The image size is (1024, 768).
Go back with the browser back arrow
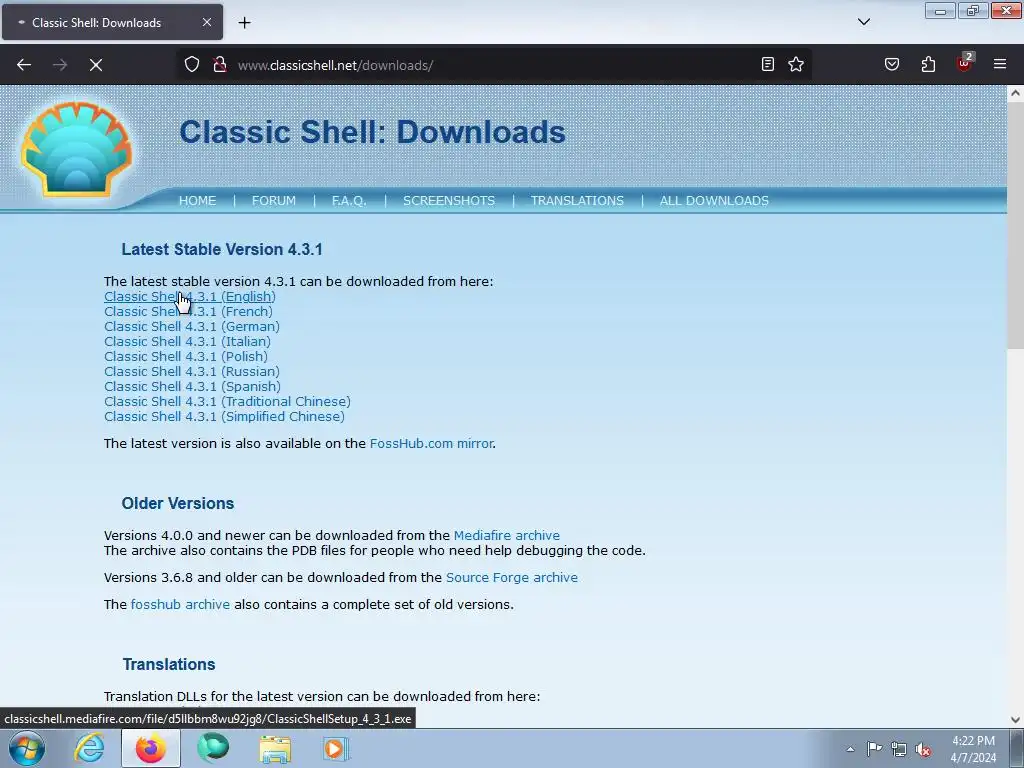(x=24, y=65)
